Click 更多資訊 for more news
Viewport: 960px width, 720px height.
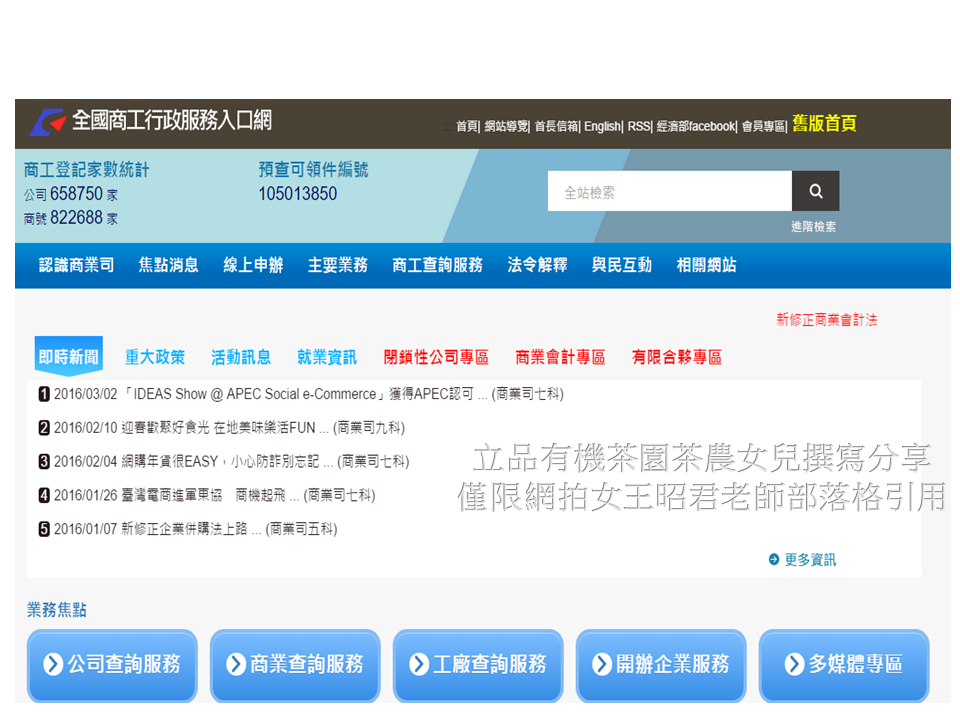(x=810, y=560)
